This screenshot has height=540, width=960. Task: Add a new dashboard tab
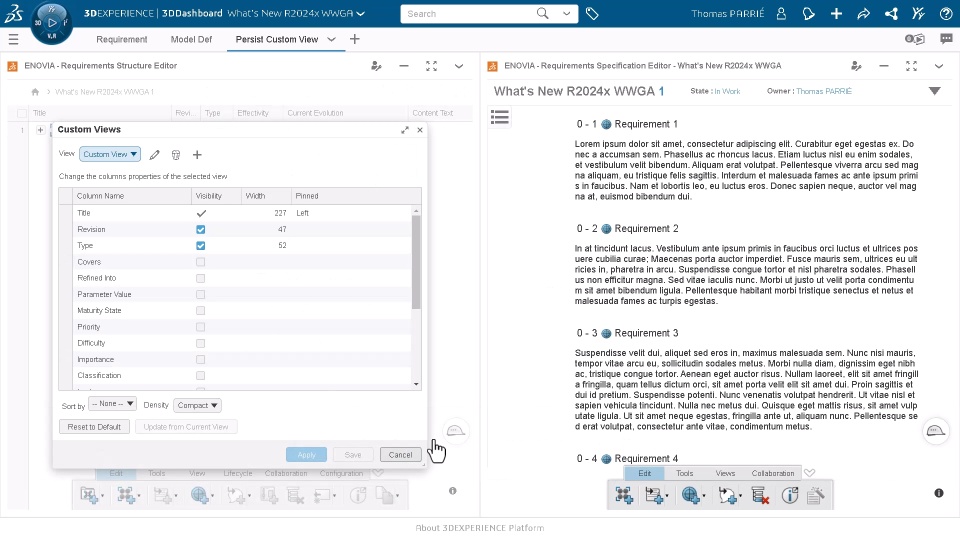[354, 39]
